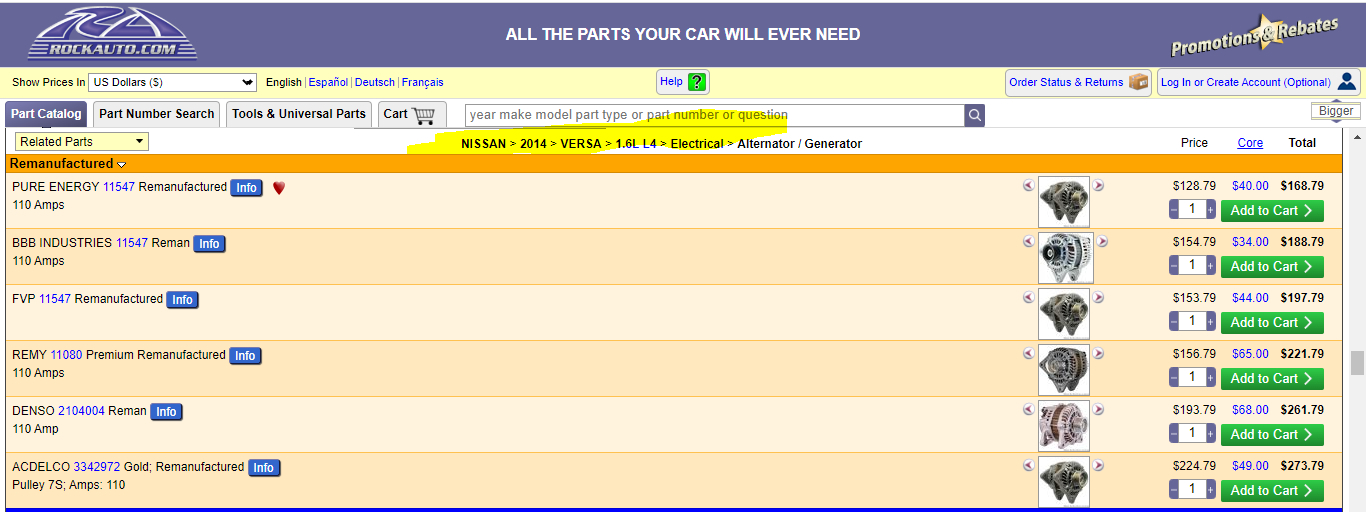Show next image for FVP alternator

(1099, 297)
